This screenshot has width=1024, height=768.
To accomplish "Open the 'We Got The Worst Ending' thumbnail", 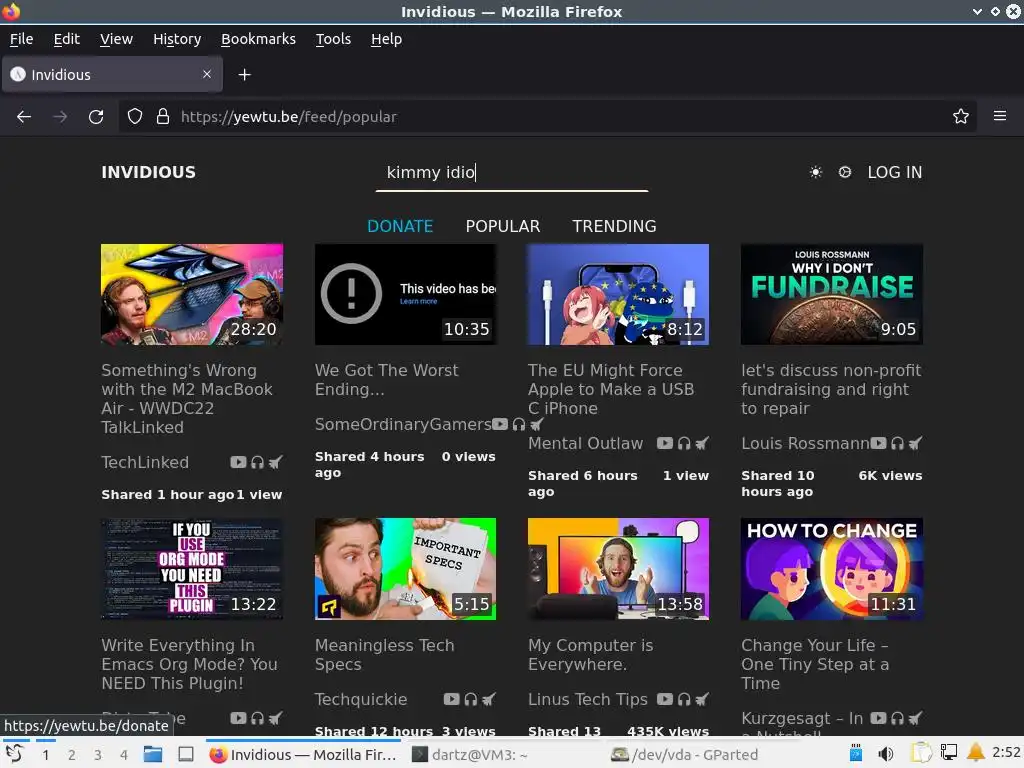I will click(x=406, y=295).
